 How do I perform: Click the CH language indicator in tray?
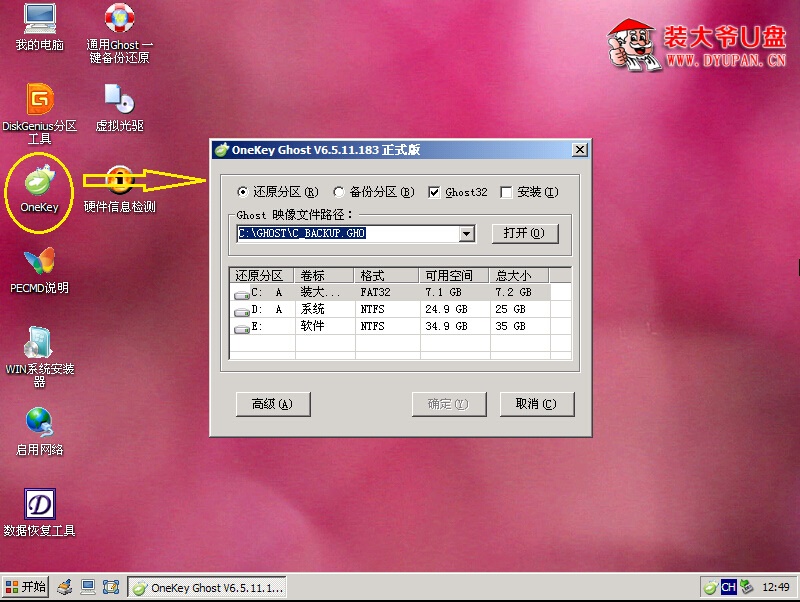pyautogui.click(x=730, y=587)
